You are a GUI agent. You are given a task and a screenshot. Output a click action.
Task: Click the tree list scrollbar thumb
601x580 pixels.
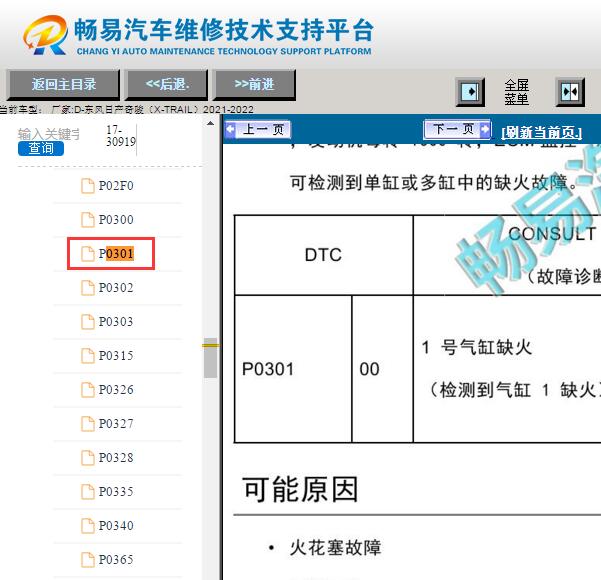click(x=210, y=358)
